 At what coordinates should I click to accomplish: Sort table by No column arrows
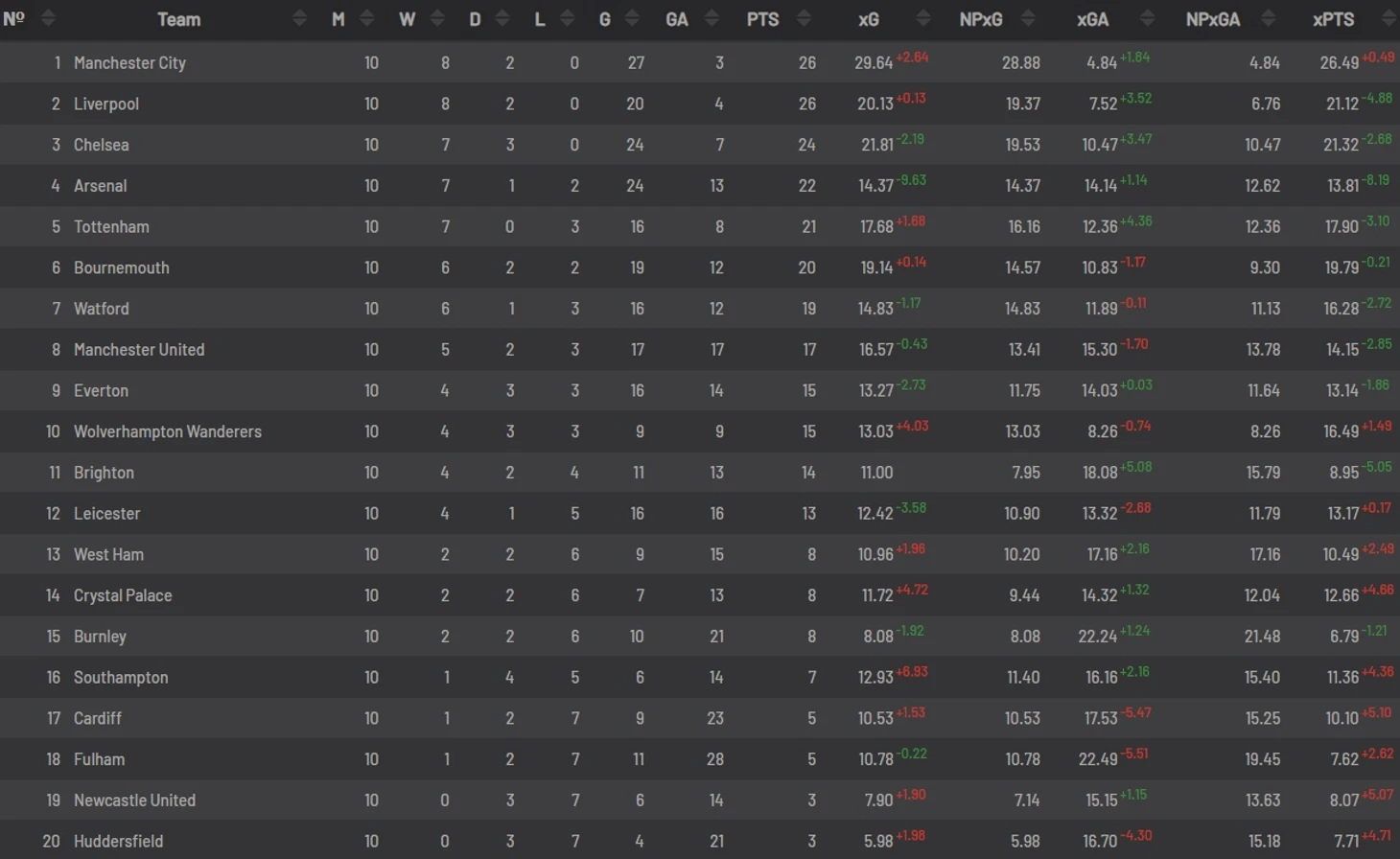coord(48,18)
